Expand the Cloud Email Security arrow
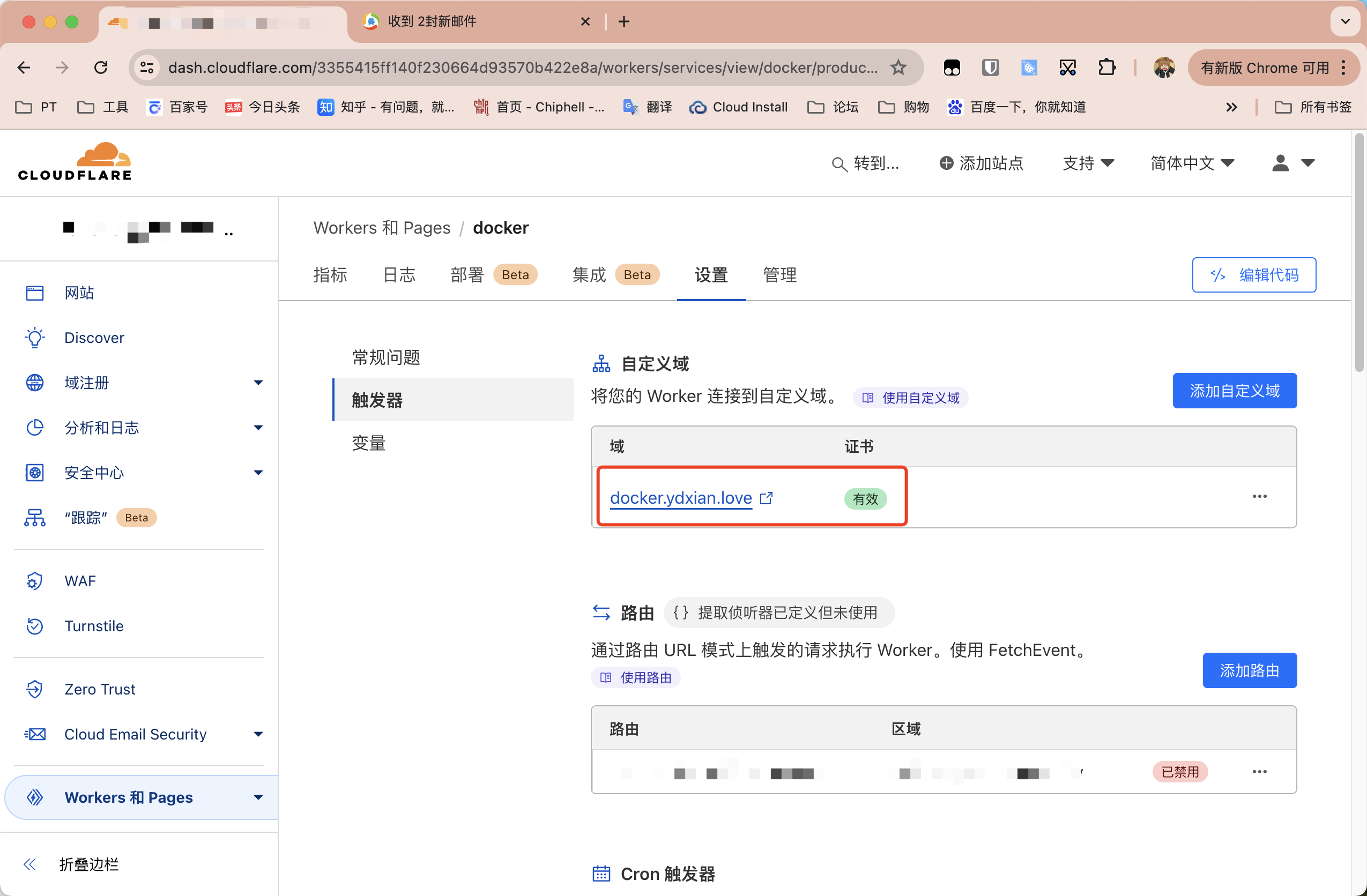This screenshot has height=896, width=1367. tap(258, 734)
